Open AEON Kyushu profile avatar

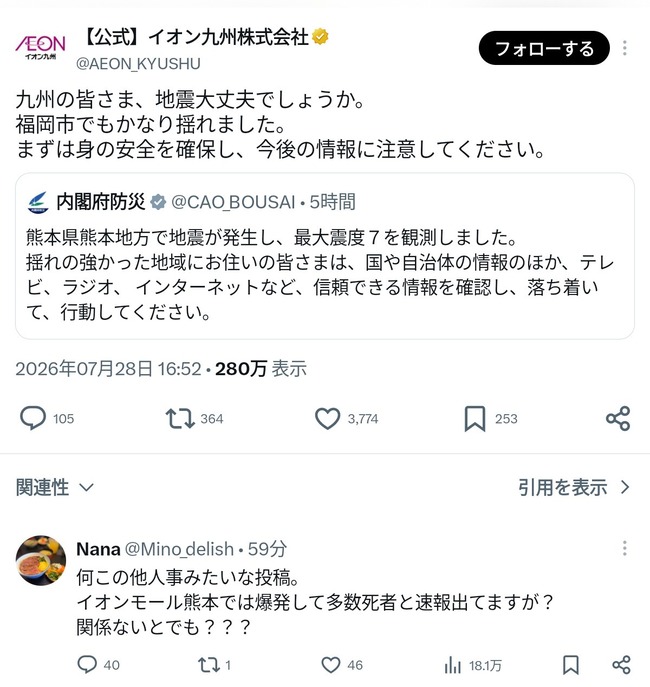(40, 45)
